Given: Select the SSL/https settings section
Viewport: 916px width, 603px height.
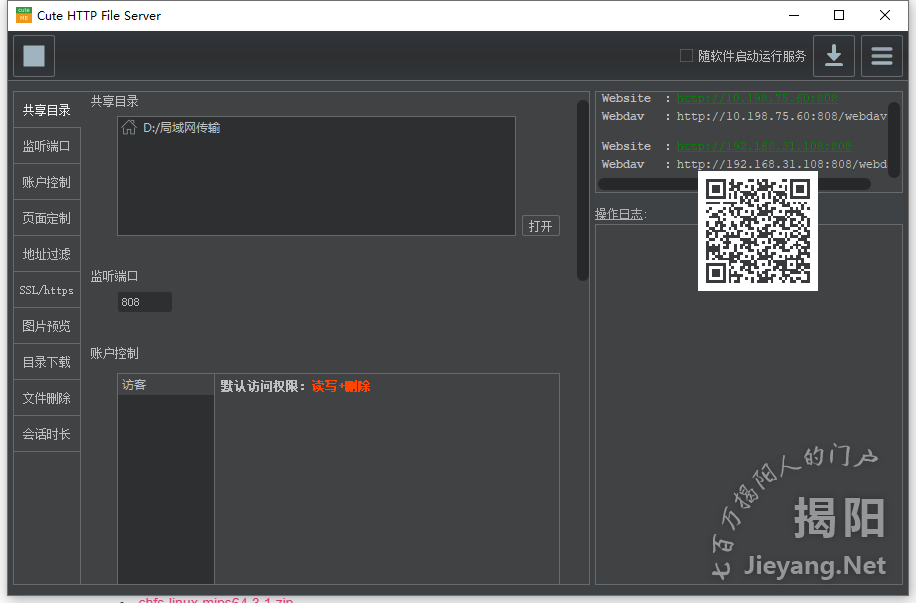Looking at the screenshot, I should [46, 289].
